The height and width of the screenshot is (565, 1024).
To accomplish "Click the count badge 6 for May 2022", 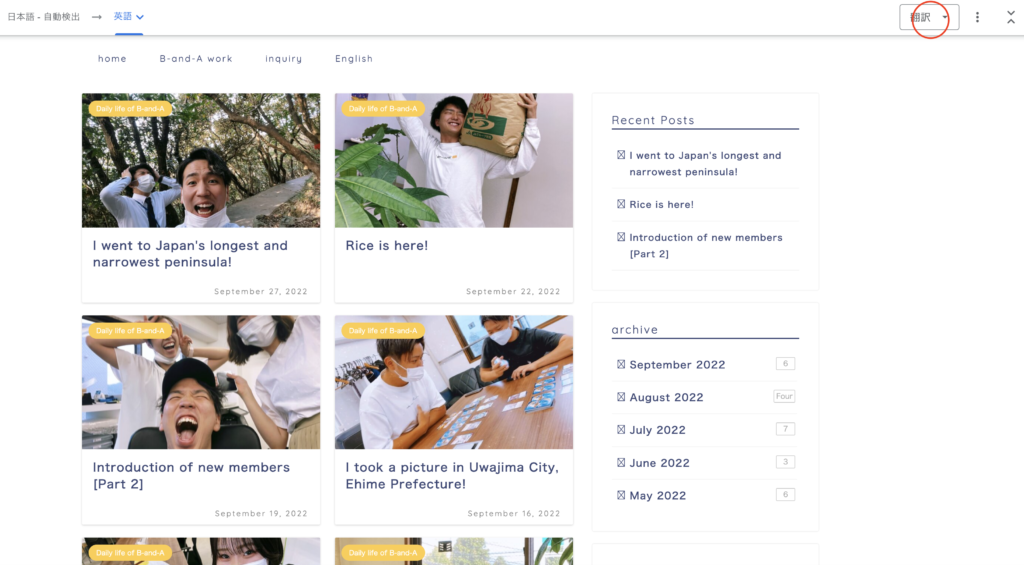I will 785,494.
